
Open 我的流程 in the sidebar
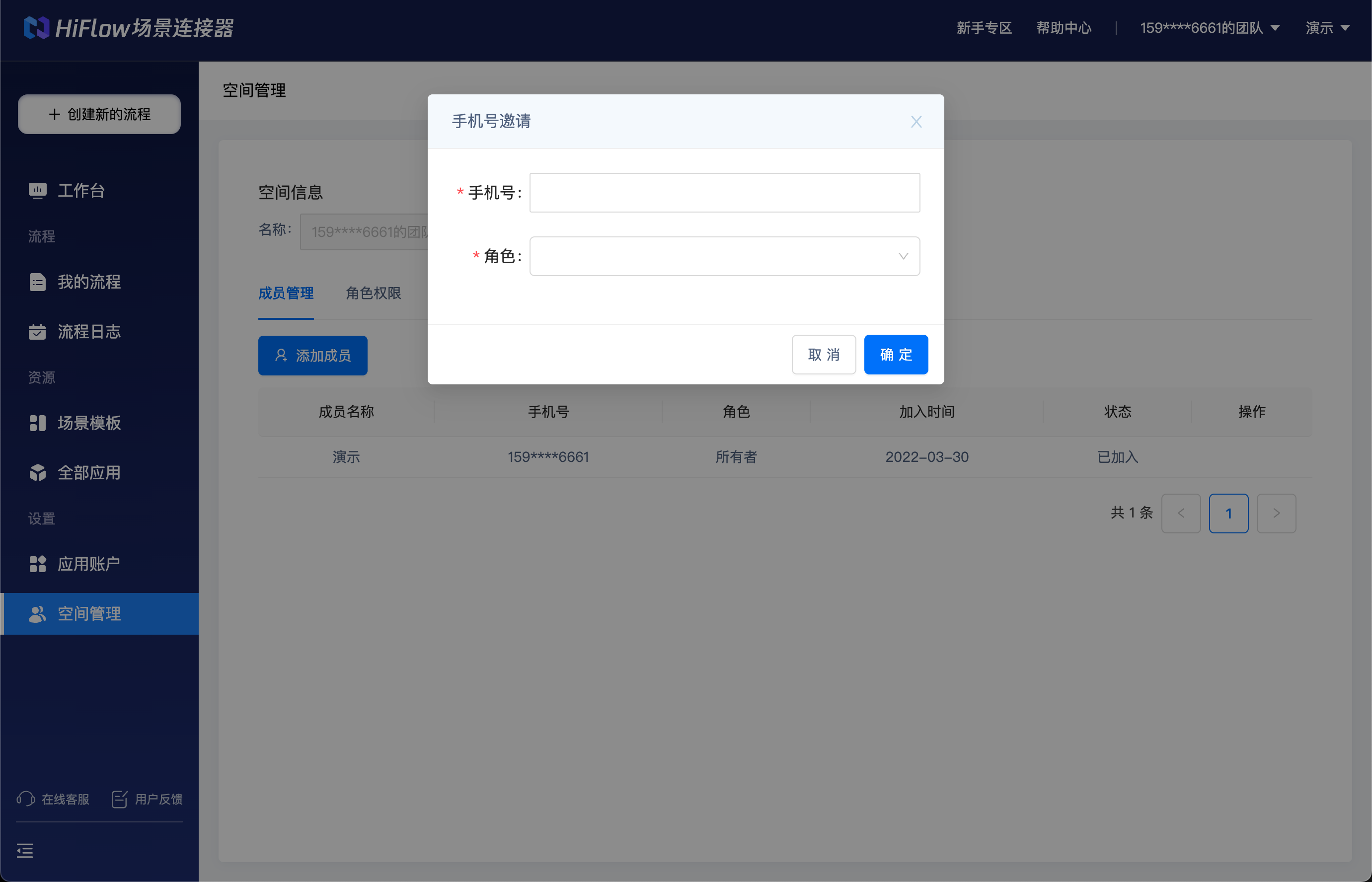(x=89, y=282)
